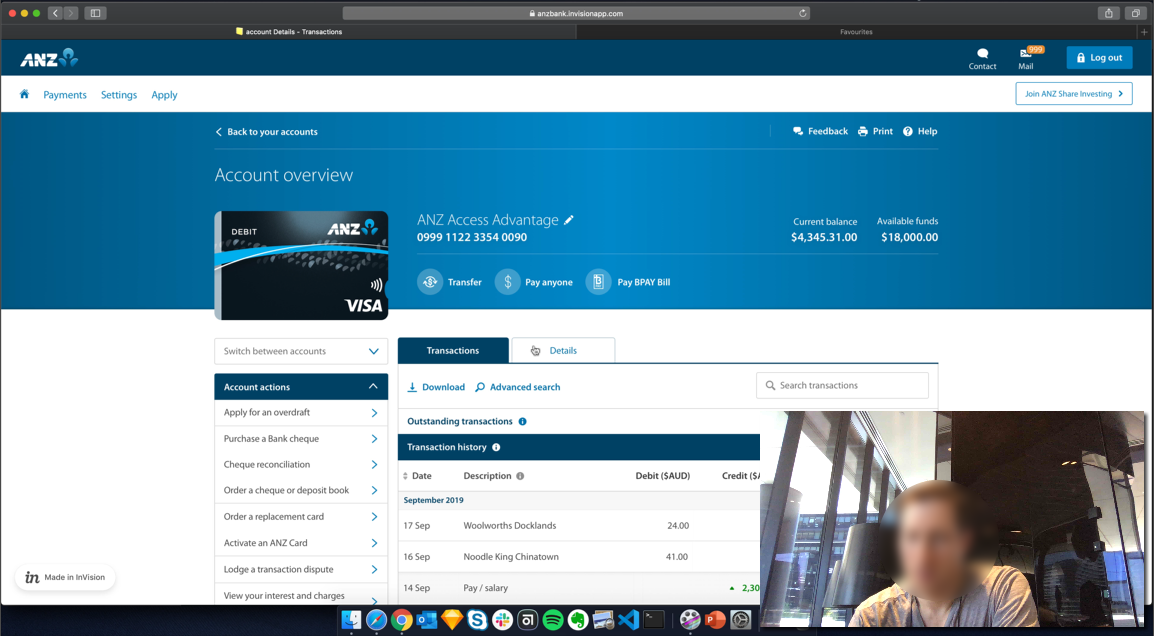
Task: Select the Favourites browser tab
Action: (856, 32)
